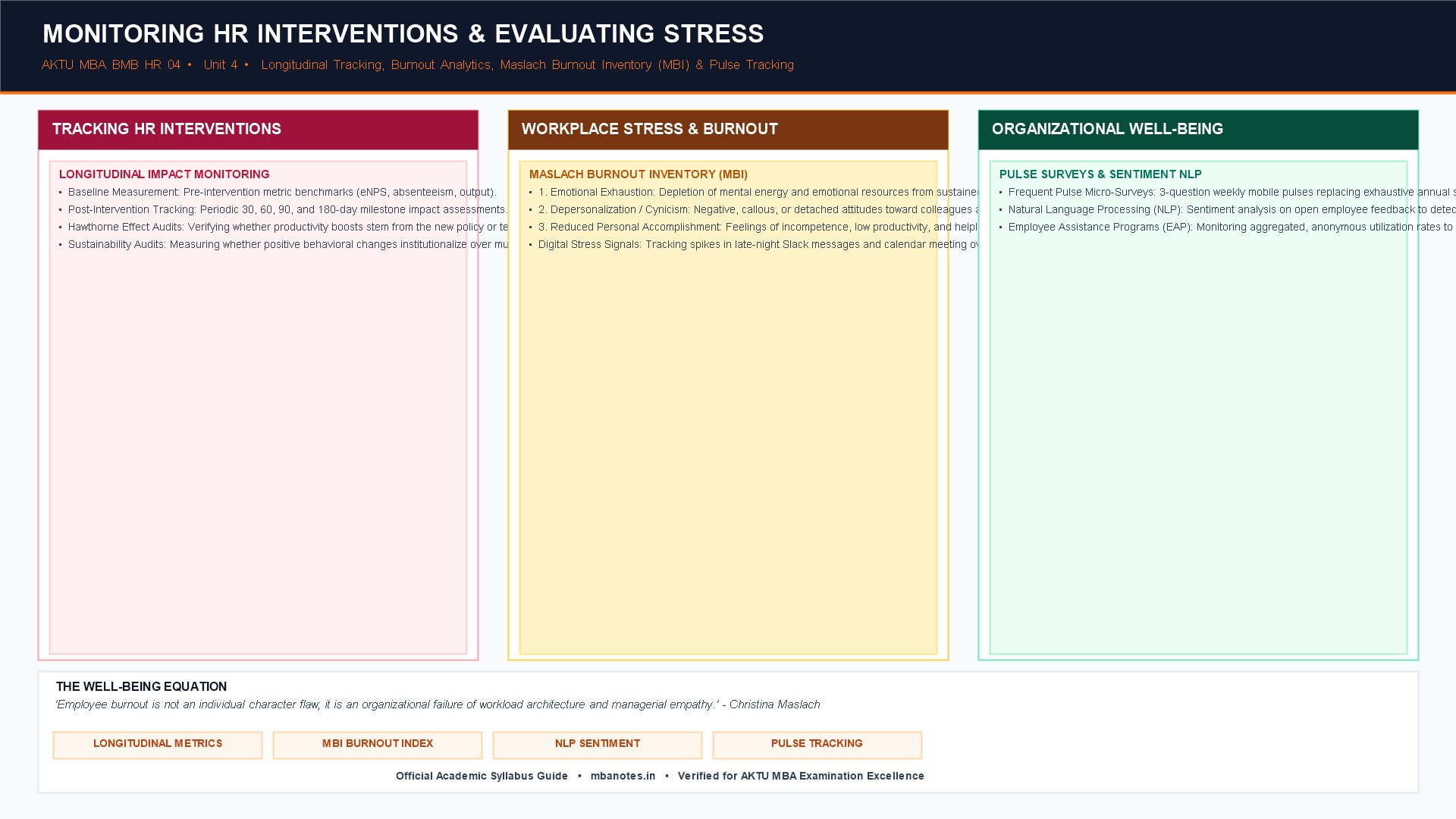
Task: Click THE WELL-BEING EQUATION heading
Action: coord(141,687)
